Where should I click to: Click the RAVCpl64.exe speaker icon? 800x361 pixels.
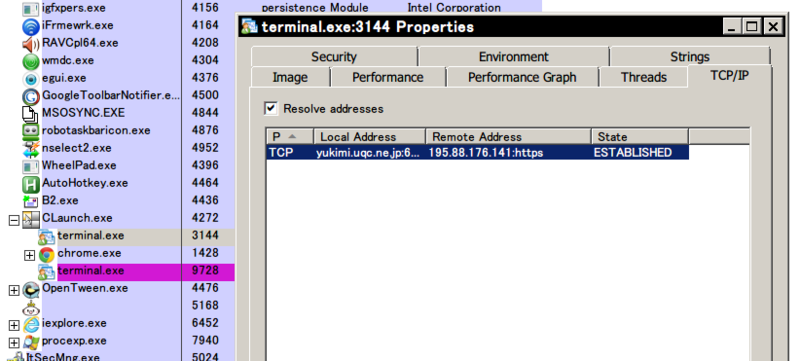click(31, 44)
